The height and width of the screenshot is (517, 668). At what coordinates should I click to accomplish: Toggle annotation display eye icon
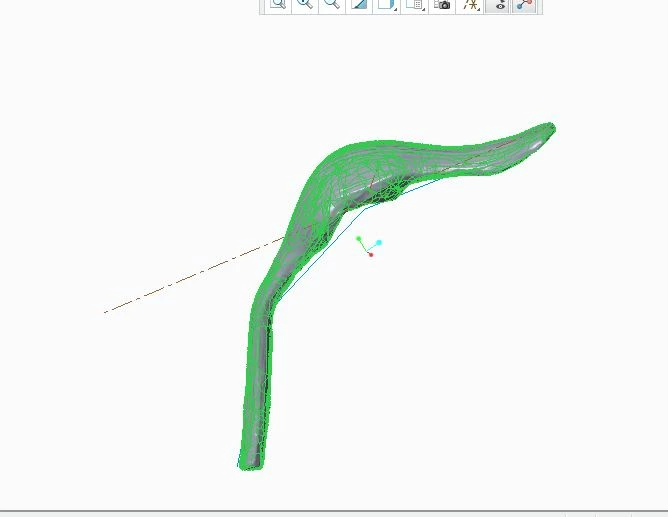click(498, 4)
